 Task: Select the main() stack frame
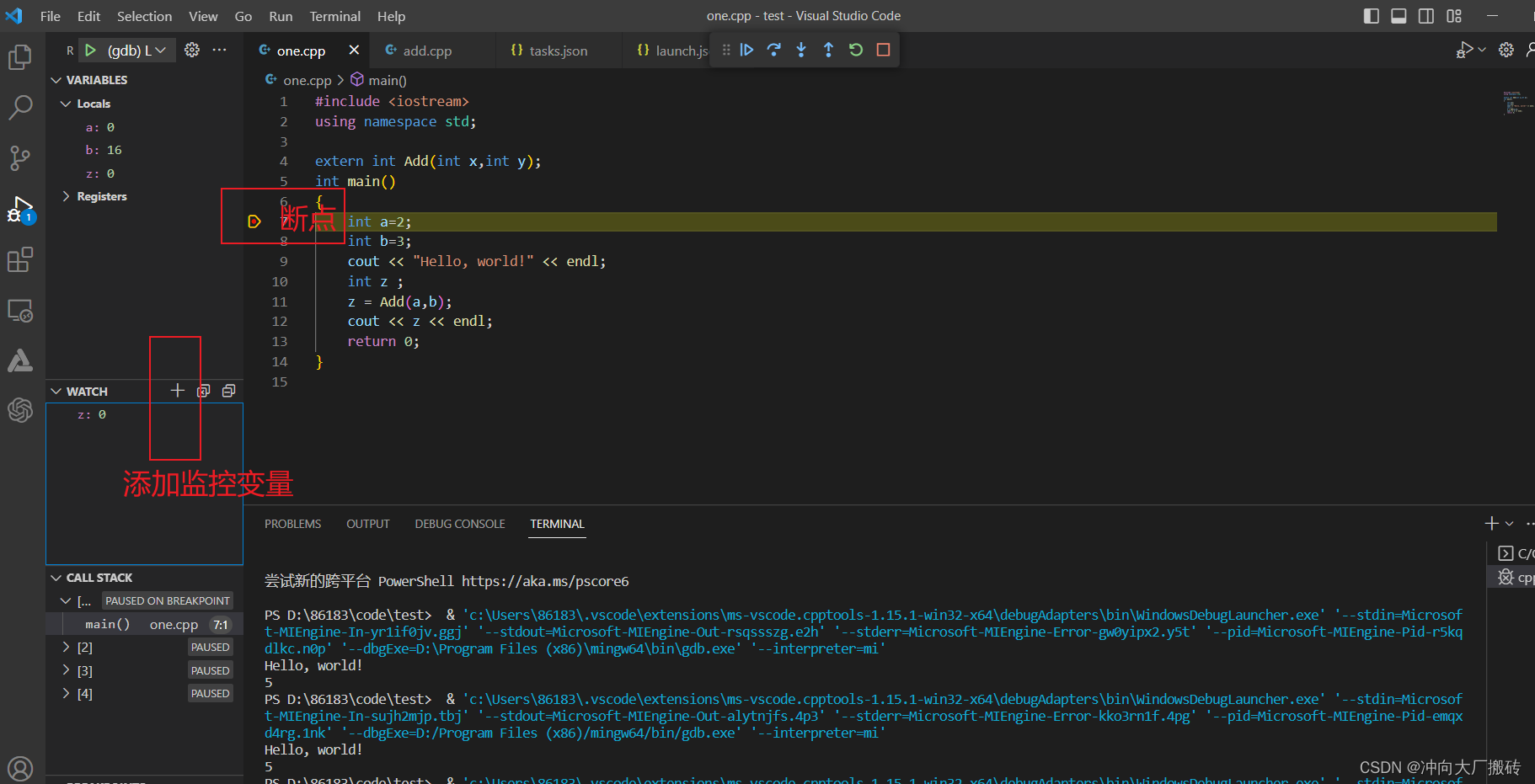click(145, 624)
